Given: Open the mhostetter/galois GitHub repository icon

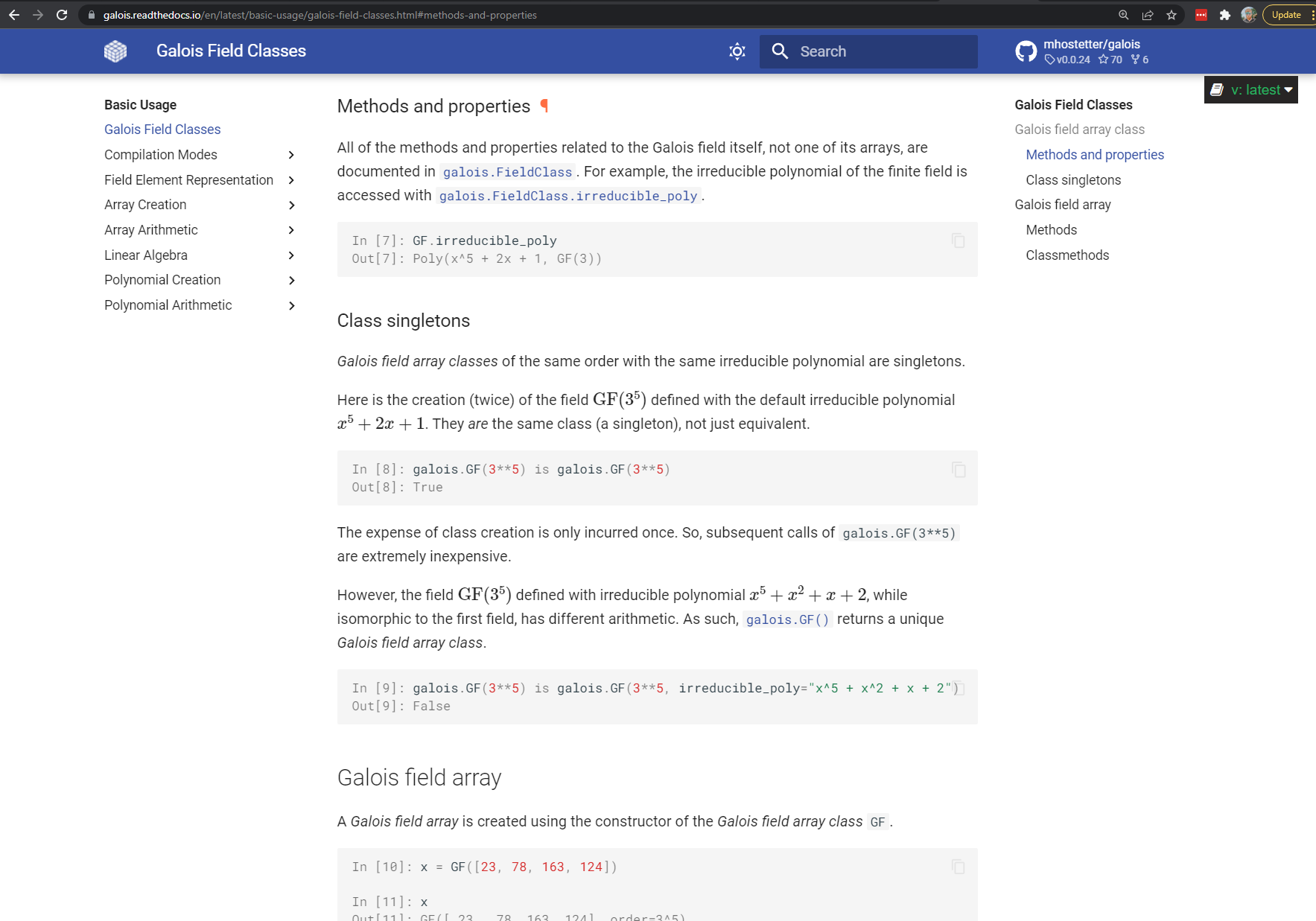Looking at the screenshot, I should point(1026,51).
